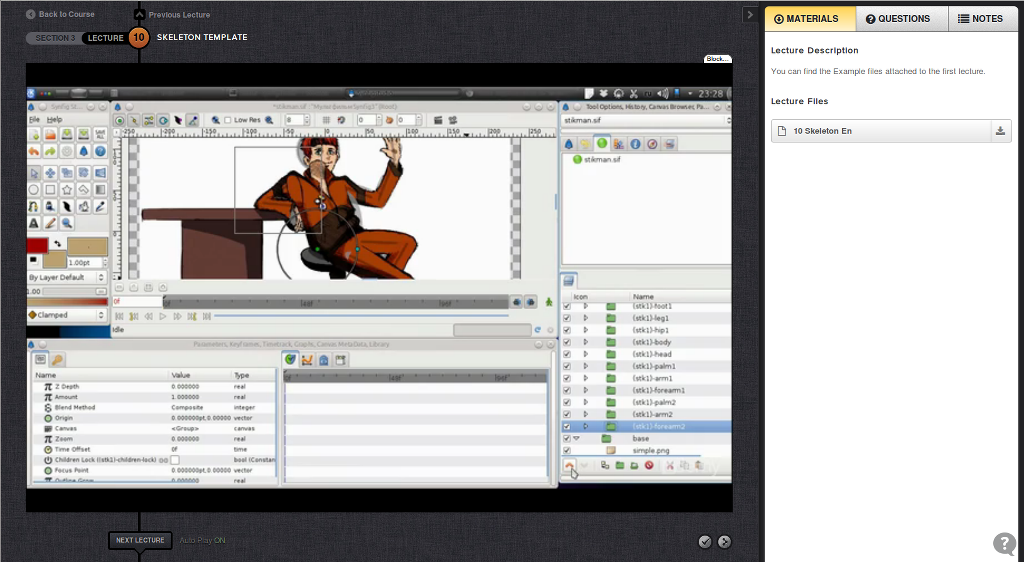Click the Next Lecture button
This screenshot has height=562, width=1024.
click(x=140, y=540)
